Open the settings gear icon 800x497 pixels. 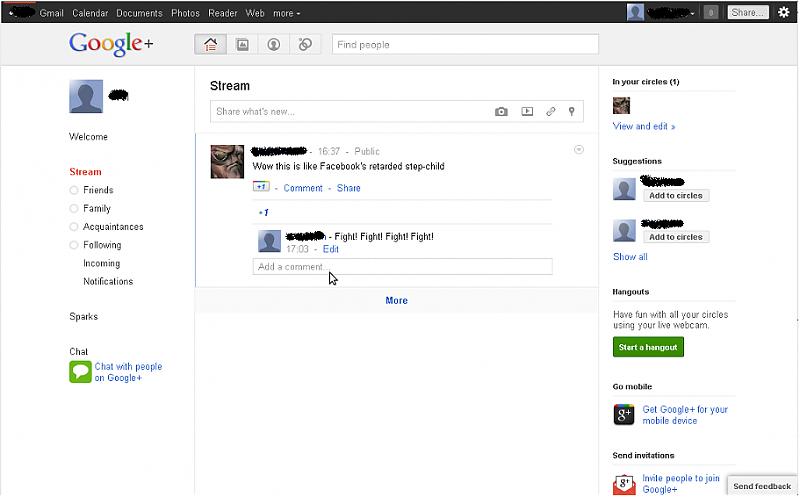click(783, 12)
